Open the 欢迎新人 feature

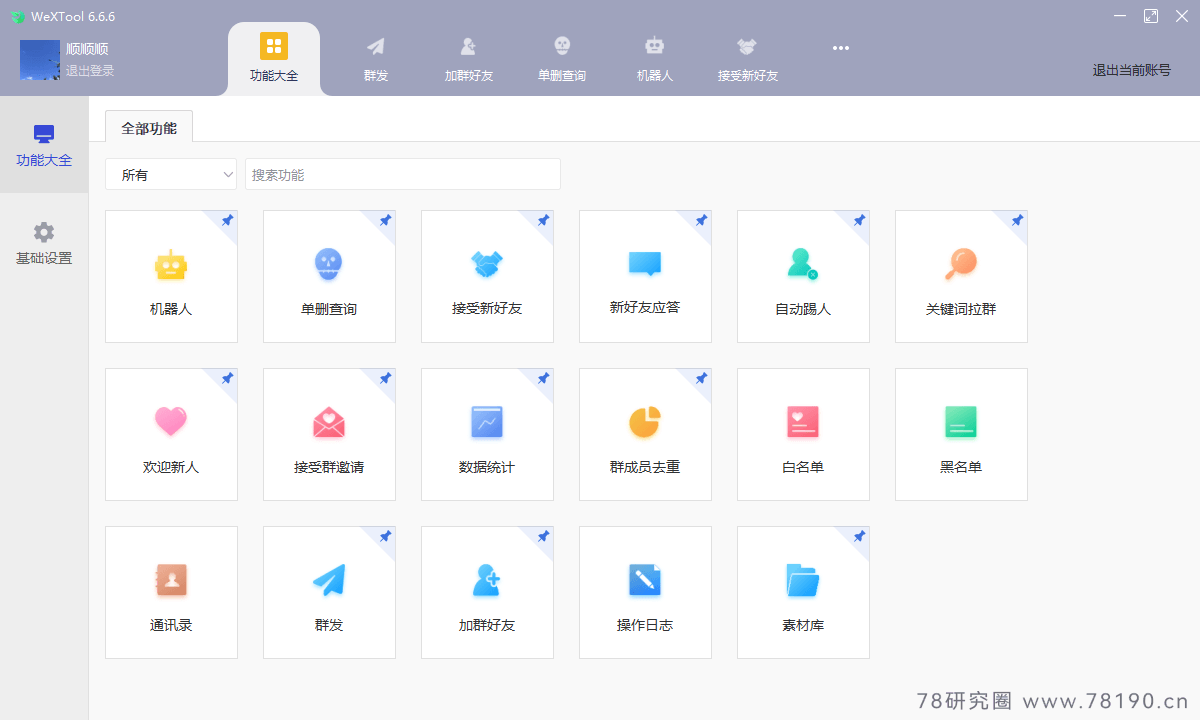(171, 434)
